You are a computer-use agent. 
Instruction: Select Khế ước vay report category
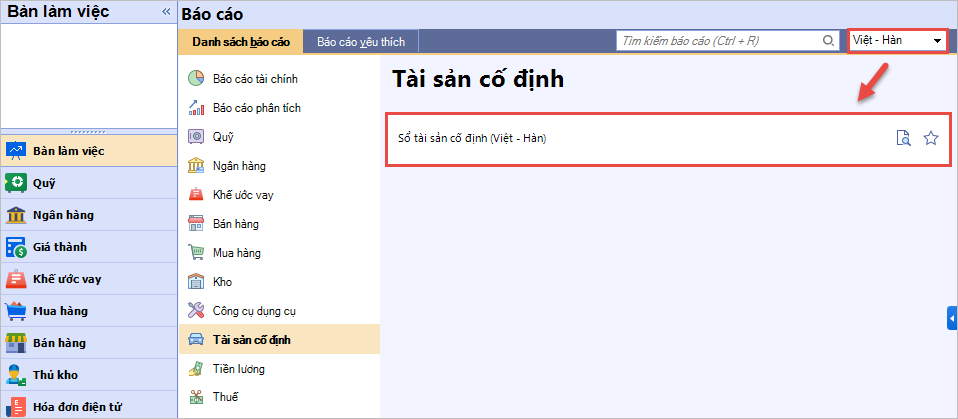(242, 195)
